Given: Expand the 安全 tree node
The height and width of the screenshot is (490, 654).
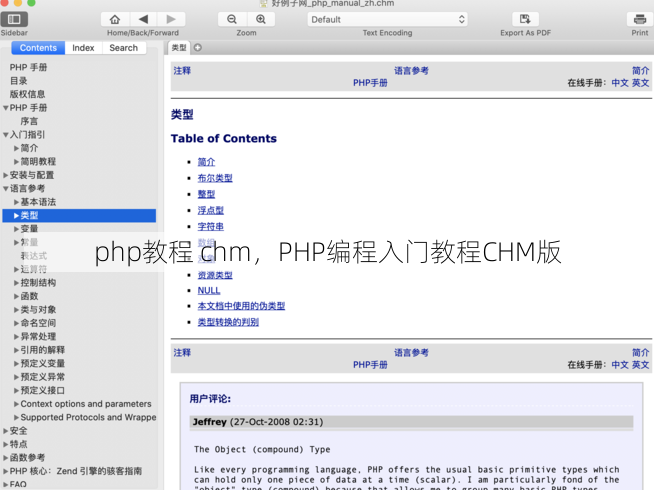Looking at the screenshot, I should (x=6, y=431).
